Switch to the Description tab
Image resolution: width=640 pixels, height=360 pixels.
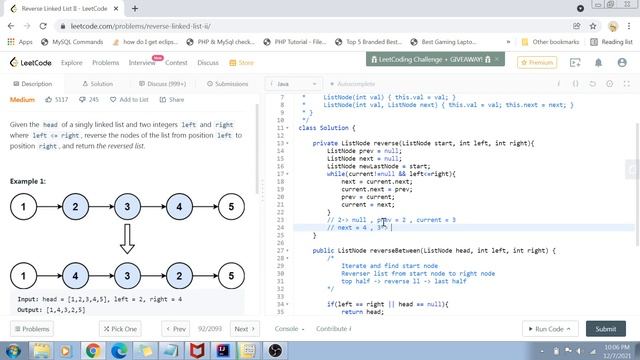[33, 84]
